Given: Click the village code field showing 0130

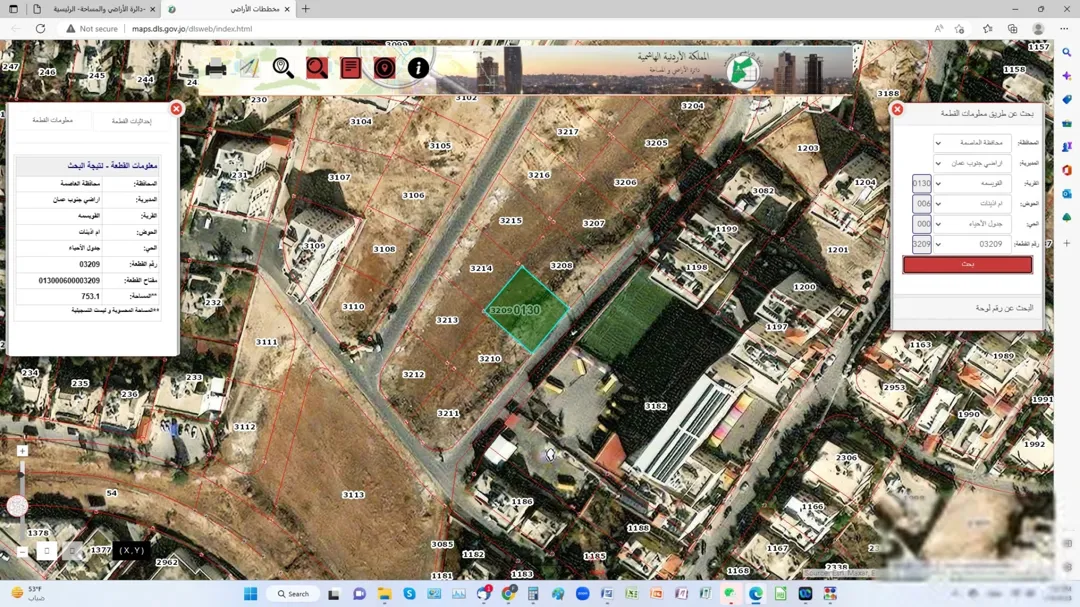Looking at the screenshot, I should (922, 183).
